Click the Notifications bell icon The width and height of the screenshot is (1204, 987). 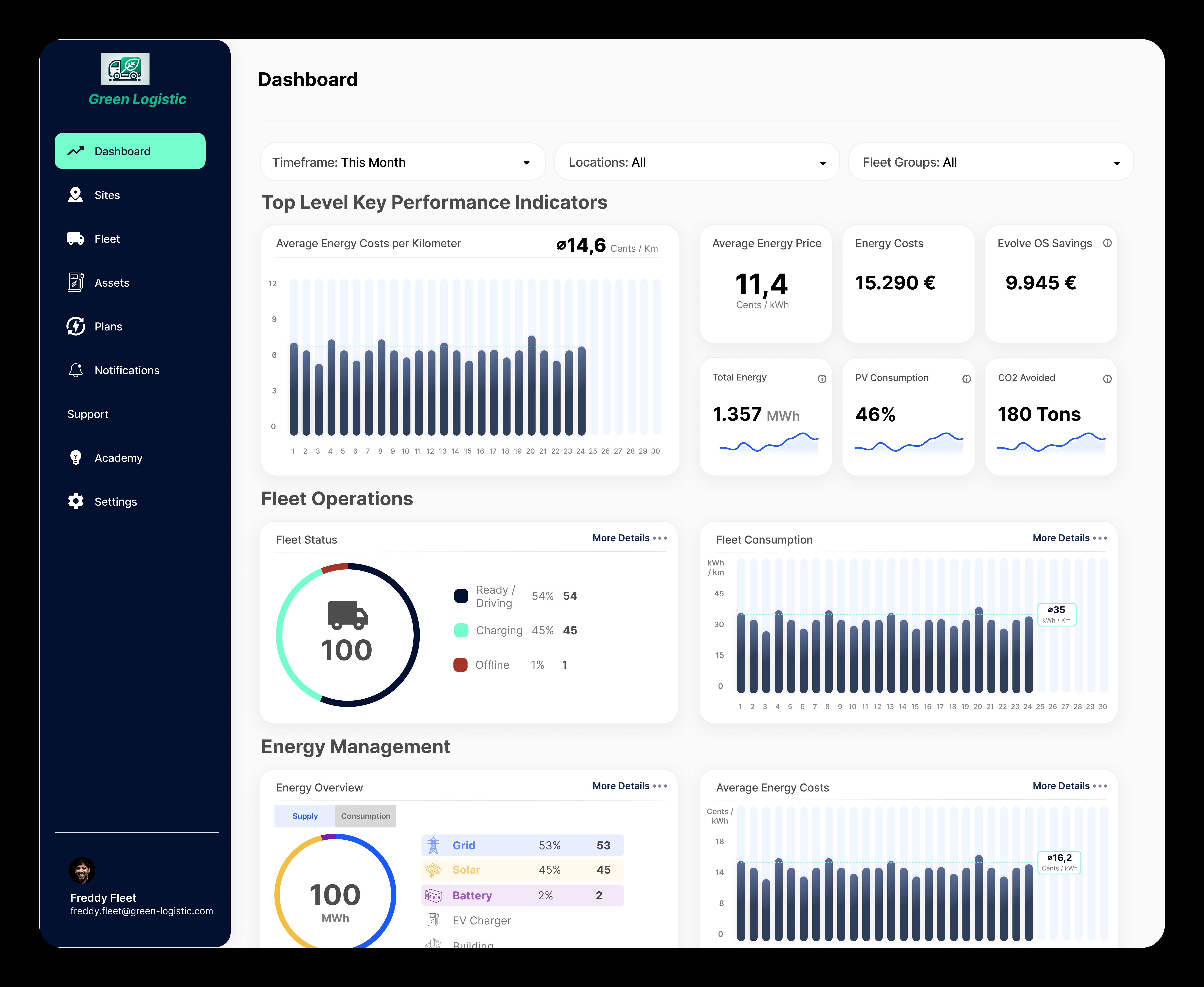(x=76, y=370)
